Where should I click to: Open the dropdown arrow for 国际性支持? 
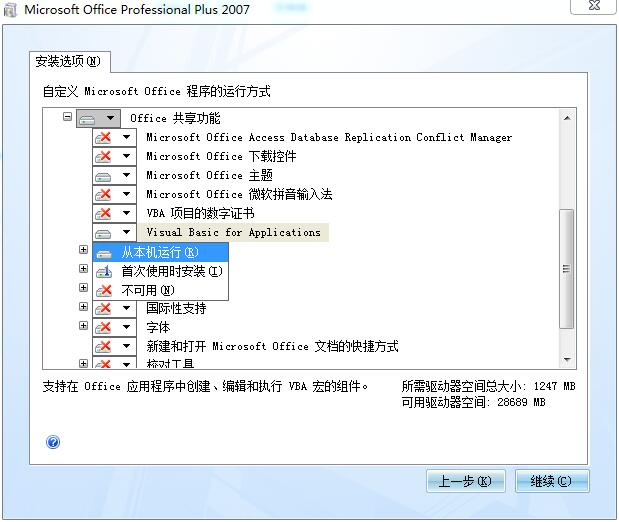[x=126, y=308]
